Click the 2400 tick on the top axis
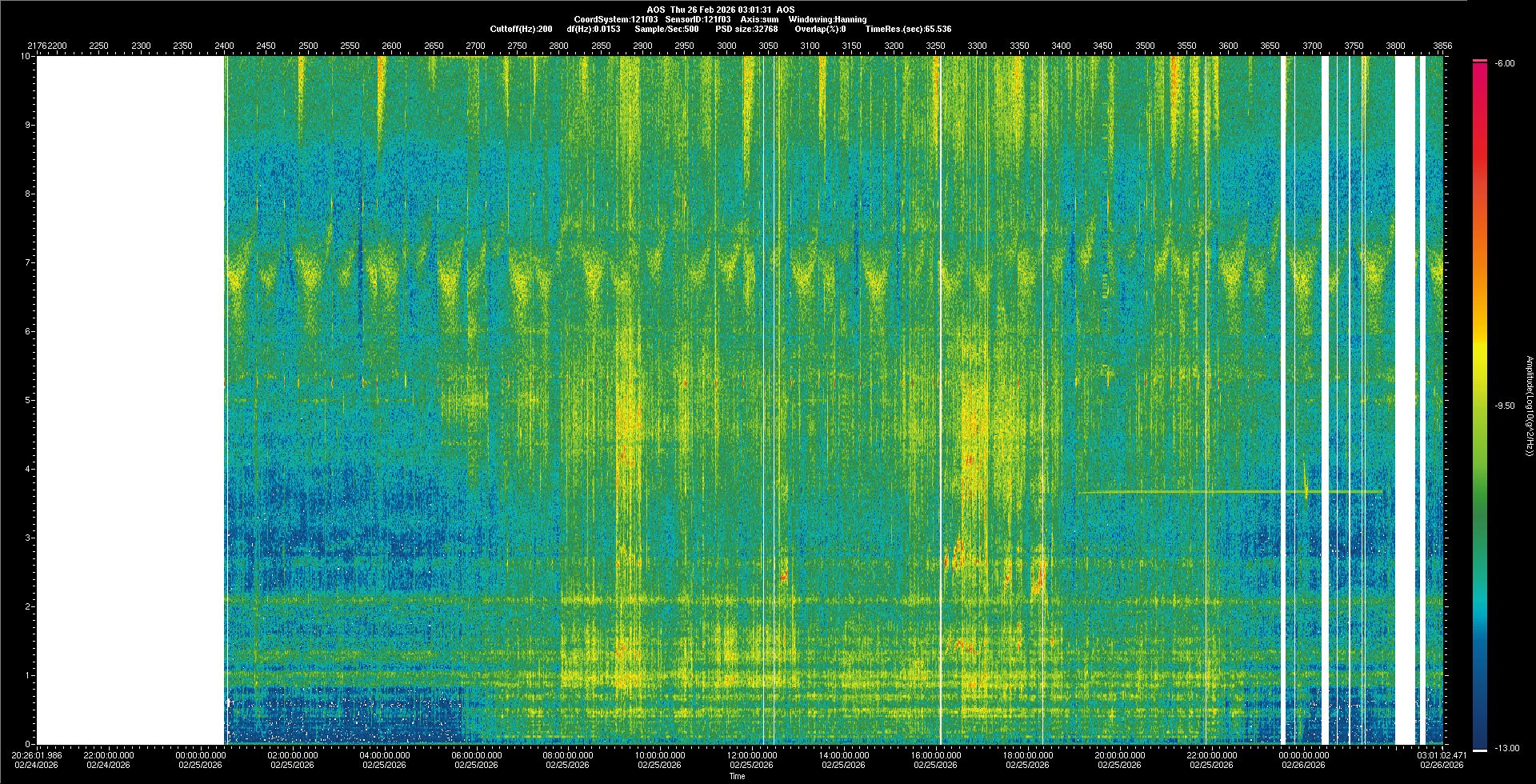The width and height of the screenshot is (1536, 784). point(225,46)
